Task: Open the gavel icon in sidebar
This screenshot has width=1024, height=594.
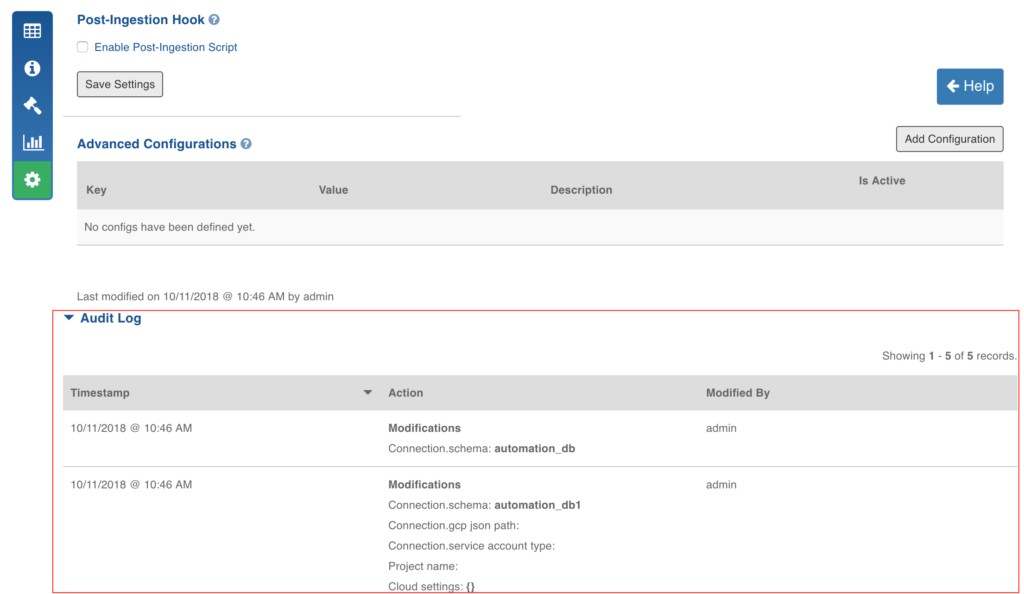Action: click(x=32, y=105)
